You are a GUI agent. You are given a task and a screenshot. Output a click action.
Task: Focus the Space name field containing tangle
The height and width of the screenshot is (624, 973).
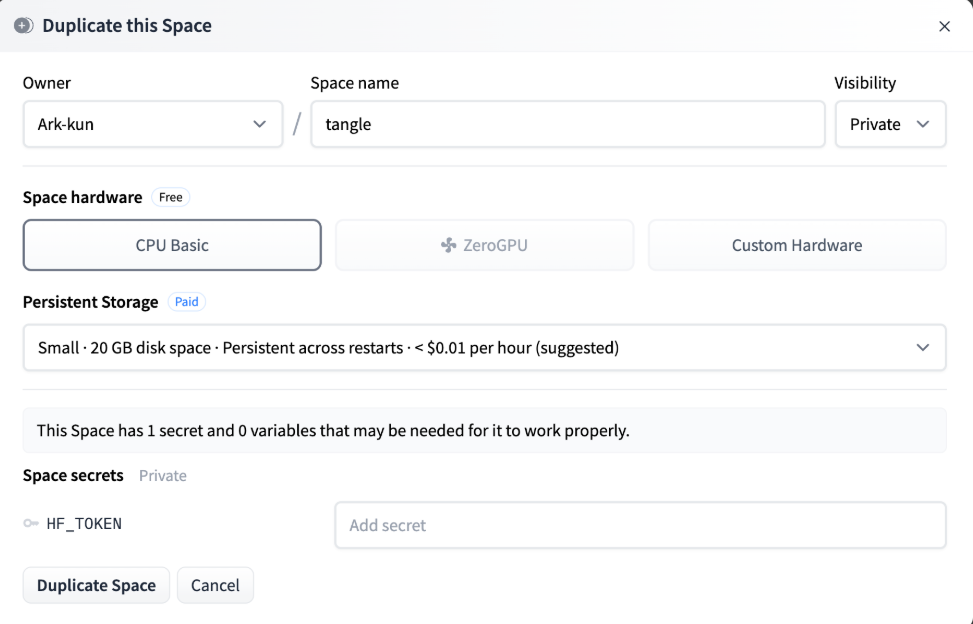tap(567, 124)
